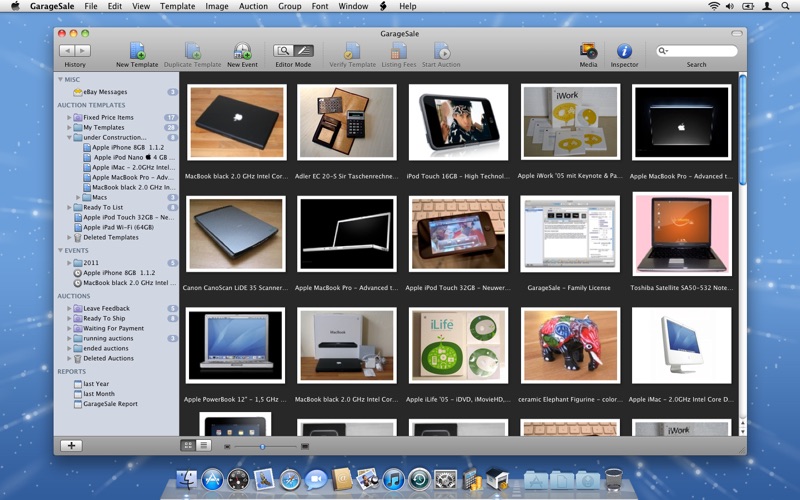Open the Template menu

(178, 6)
